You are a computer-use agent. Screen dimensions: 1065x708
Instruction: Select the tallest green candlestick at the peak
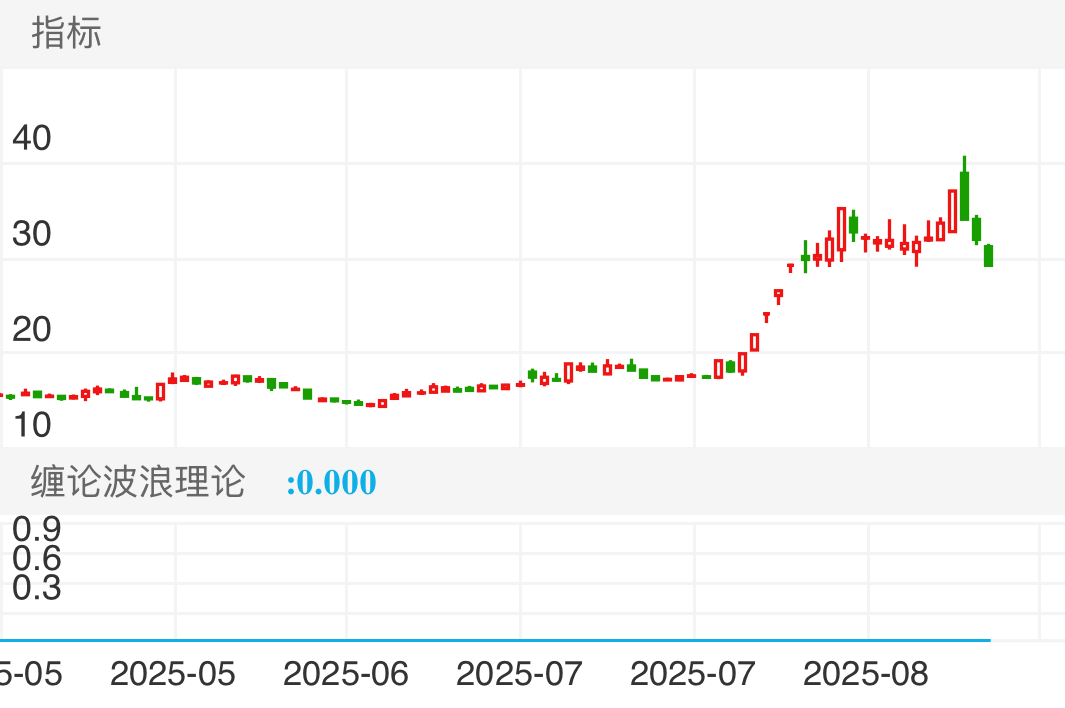pos(964,189)
